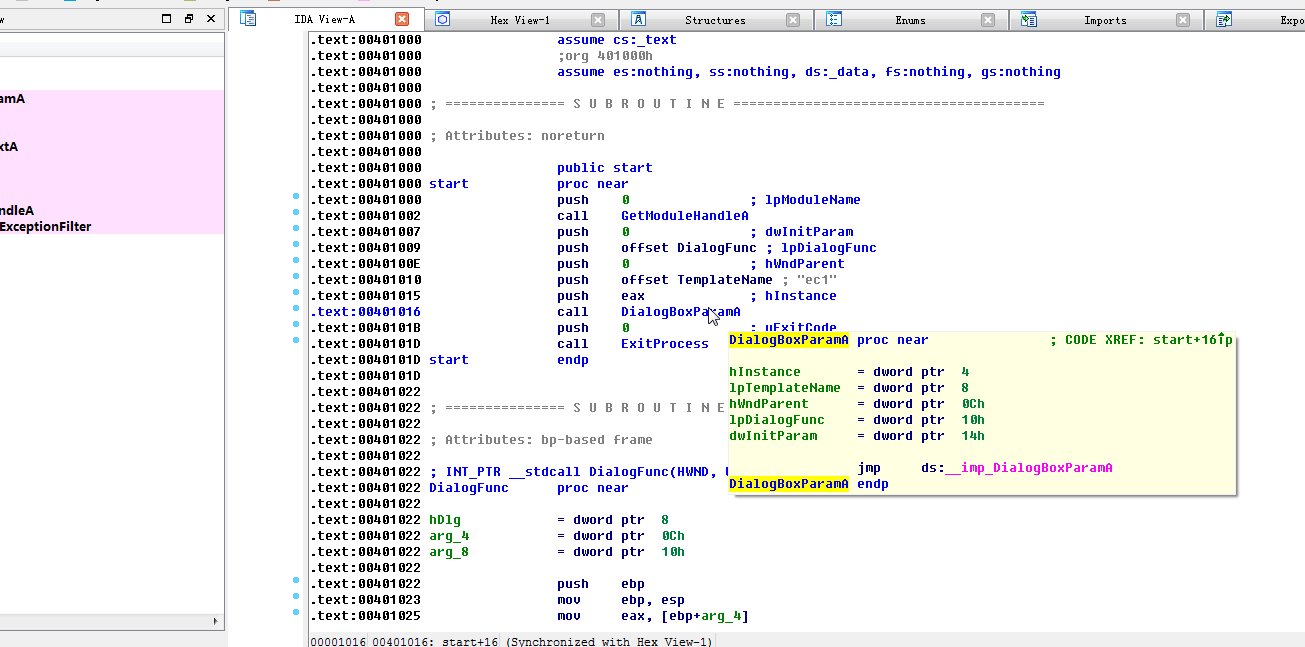The image size is (1305, 647).
Task: Toggle breakpoint dot at push ebp line
Action: coord(296,580)
